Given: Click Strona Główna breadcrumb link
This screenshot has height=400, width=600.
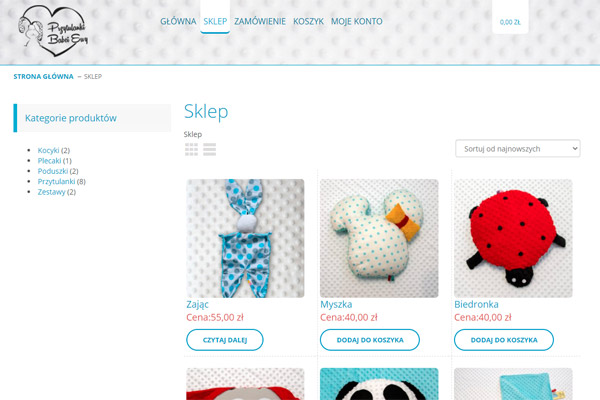Looking at the screenshot, I should [43, 77].
